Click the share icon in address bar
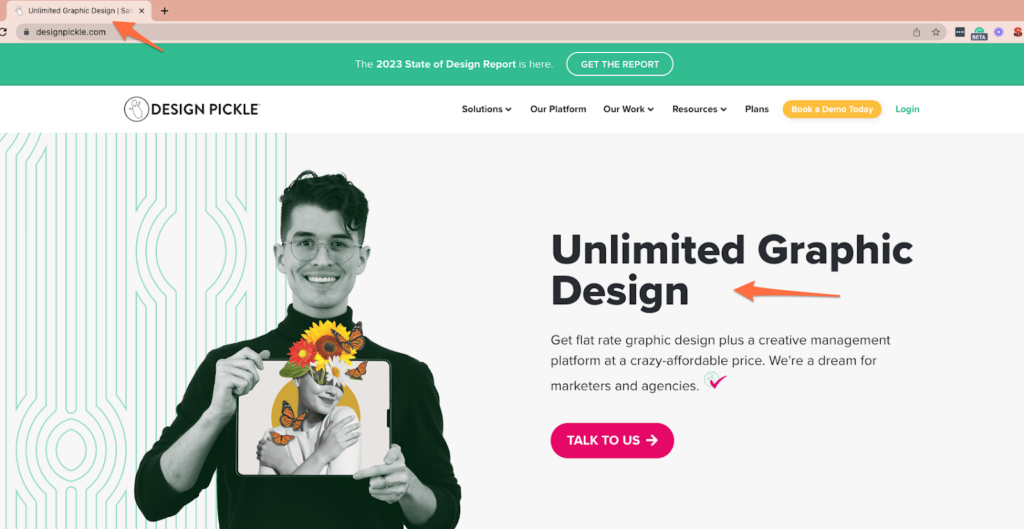 (916, 32)
